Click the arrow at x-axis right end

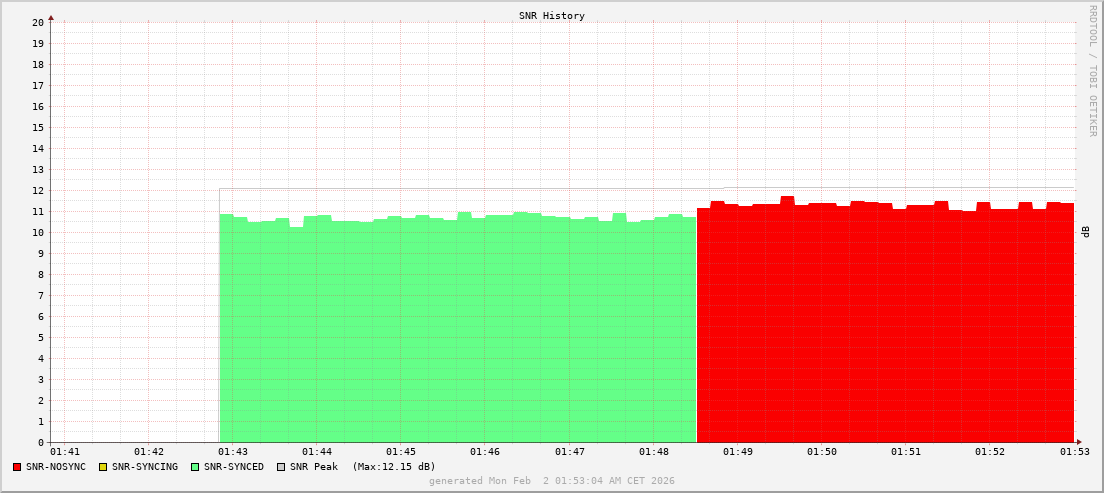pyautogui.click(x=1078, y=442)
